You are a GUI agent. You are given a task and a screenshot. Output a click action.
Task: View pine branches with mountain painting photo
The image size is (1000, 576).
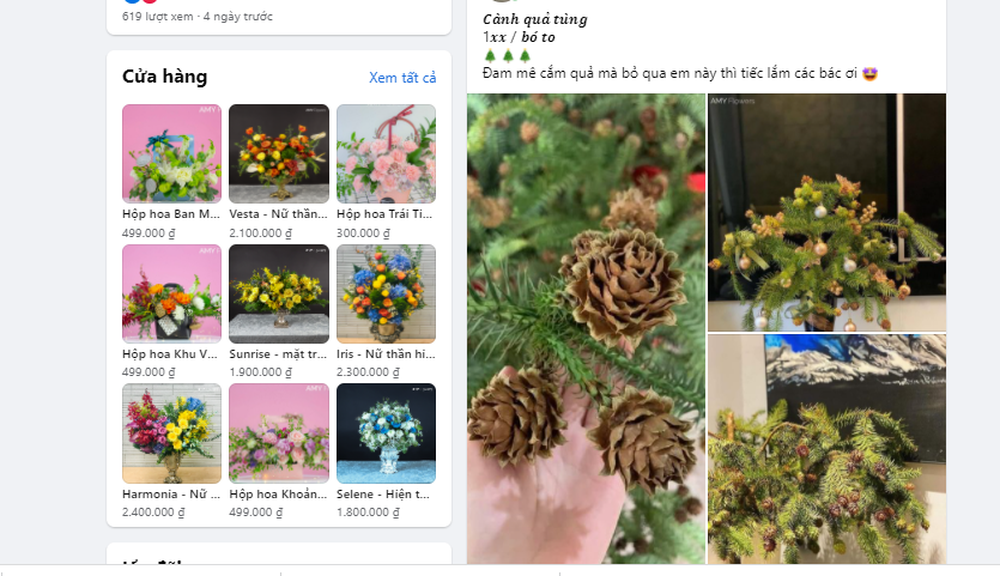point(827,449)
